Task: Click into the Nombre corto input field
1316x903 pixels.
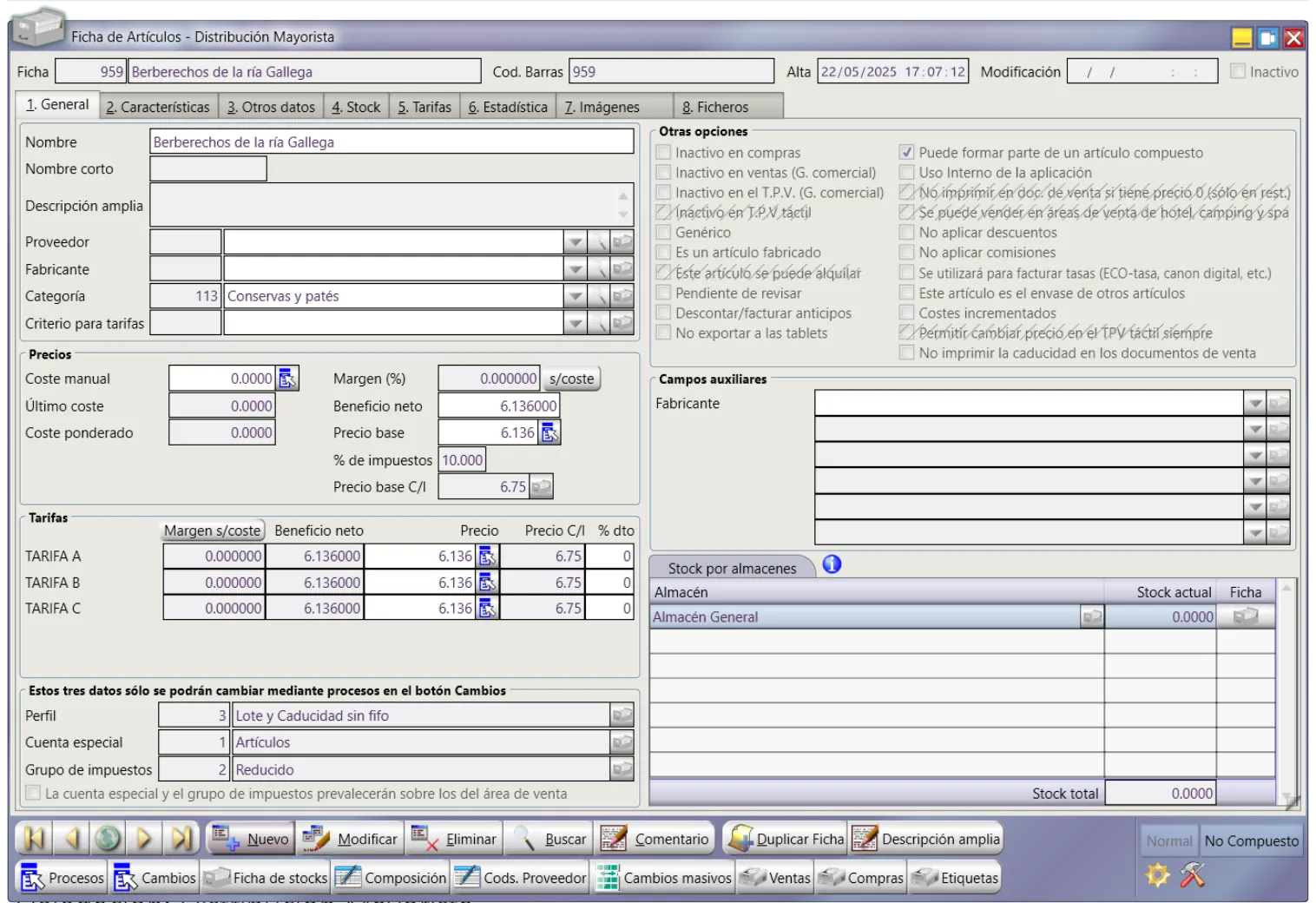Action: (208, 169)
